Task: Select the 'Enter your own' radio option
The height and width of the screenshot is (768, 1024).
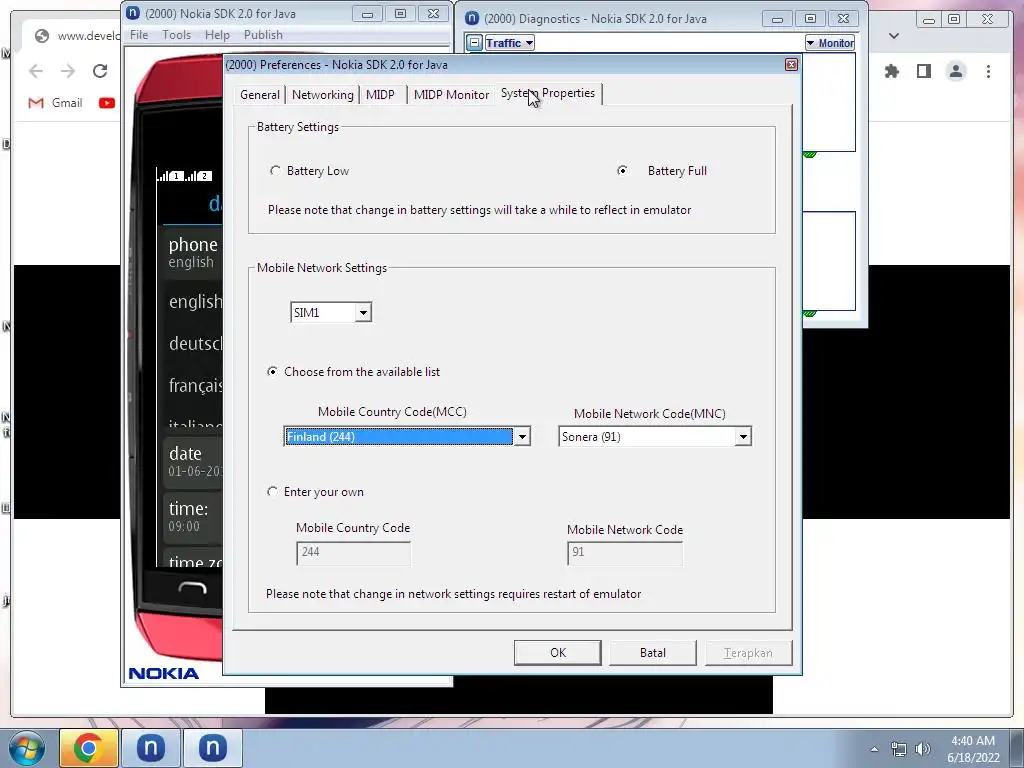Action: (x=272, y=492)
